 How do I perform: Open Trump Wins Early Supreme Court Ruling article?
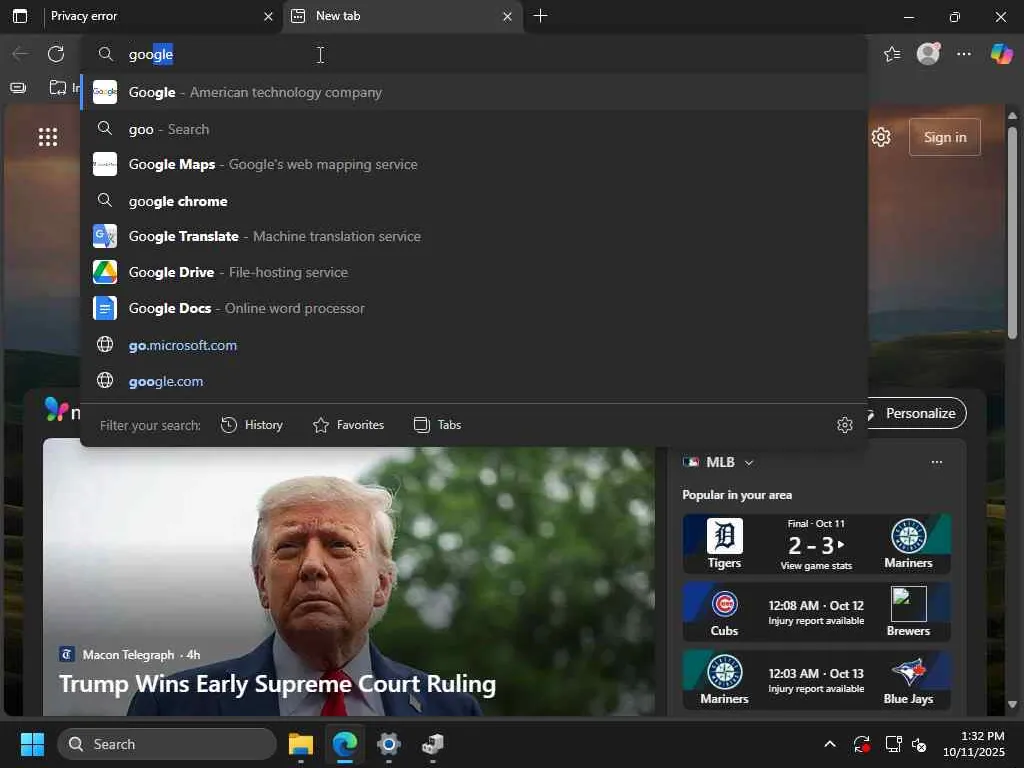pyautogui.click(x=278, y=684)
